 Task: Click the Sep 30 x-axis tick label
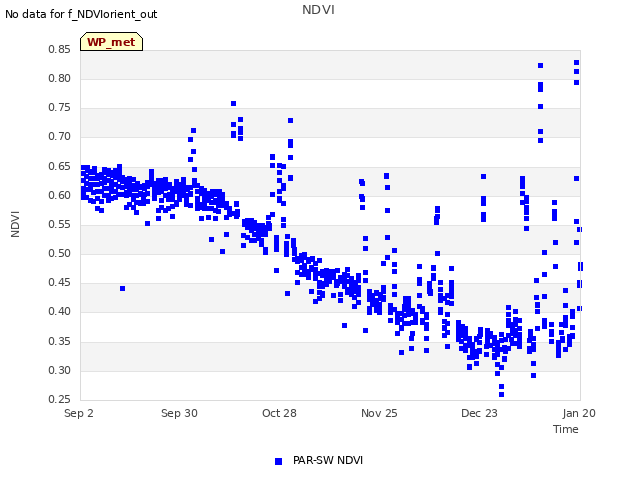coord(179,413)
